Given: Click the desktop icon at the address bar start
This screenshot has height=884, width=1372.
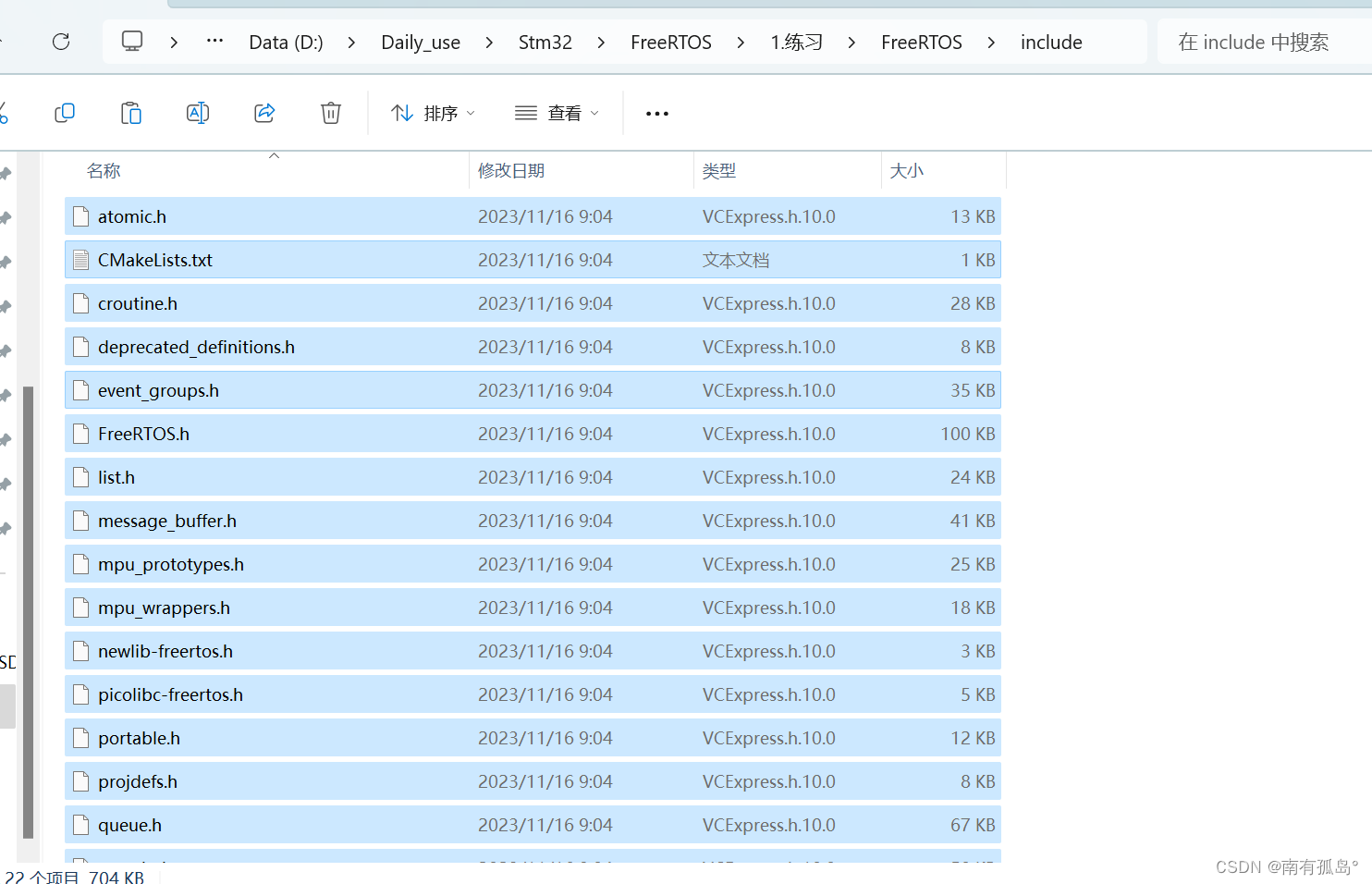Looking at the screenshot, I should tap(131, 41).
